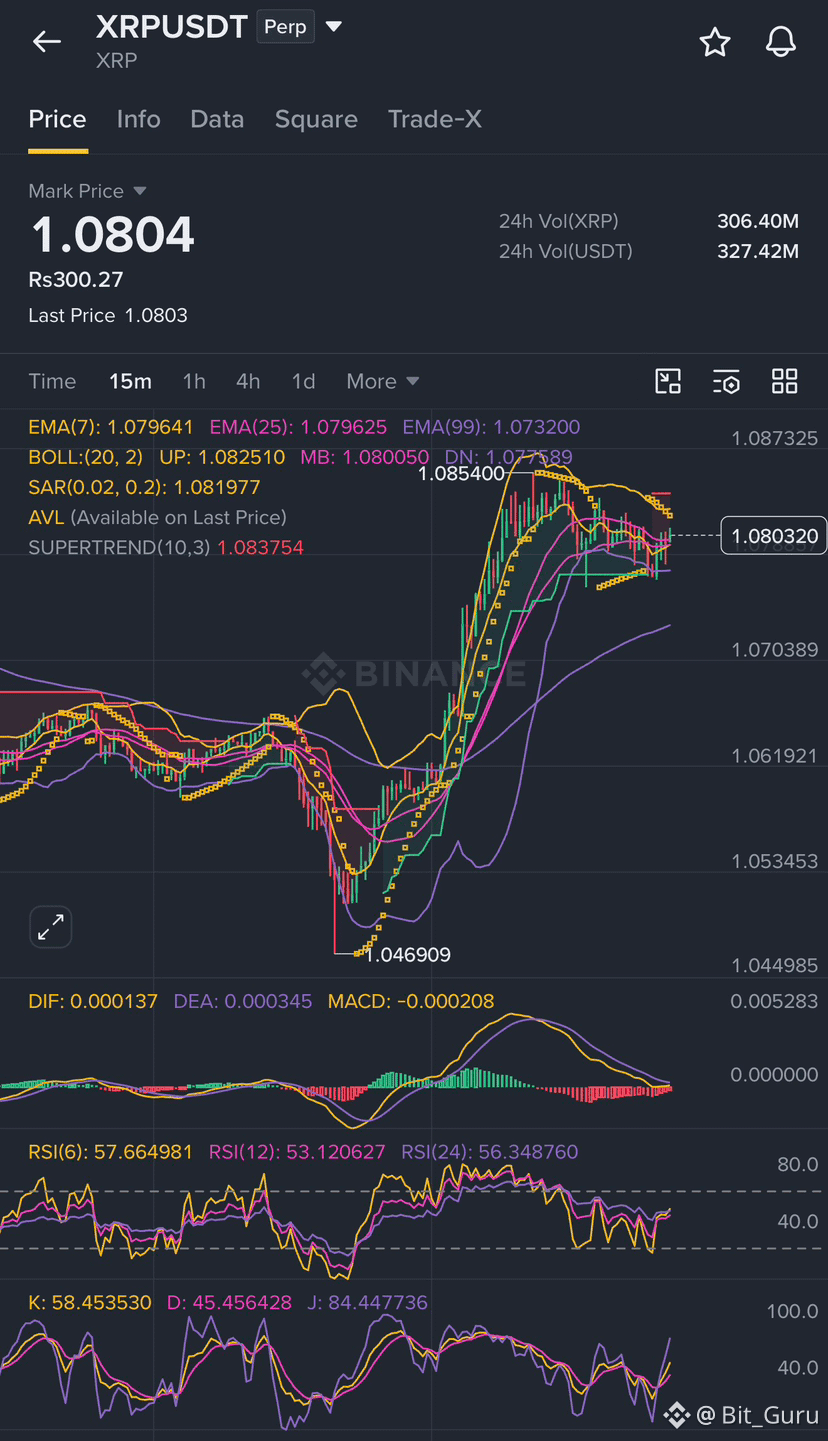828x1441 pixels.
Task: Tap the K: 58.453530 KDJ value
Action: 90,1303
